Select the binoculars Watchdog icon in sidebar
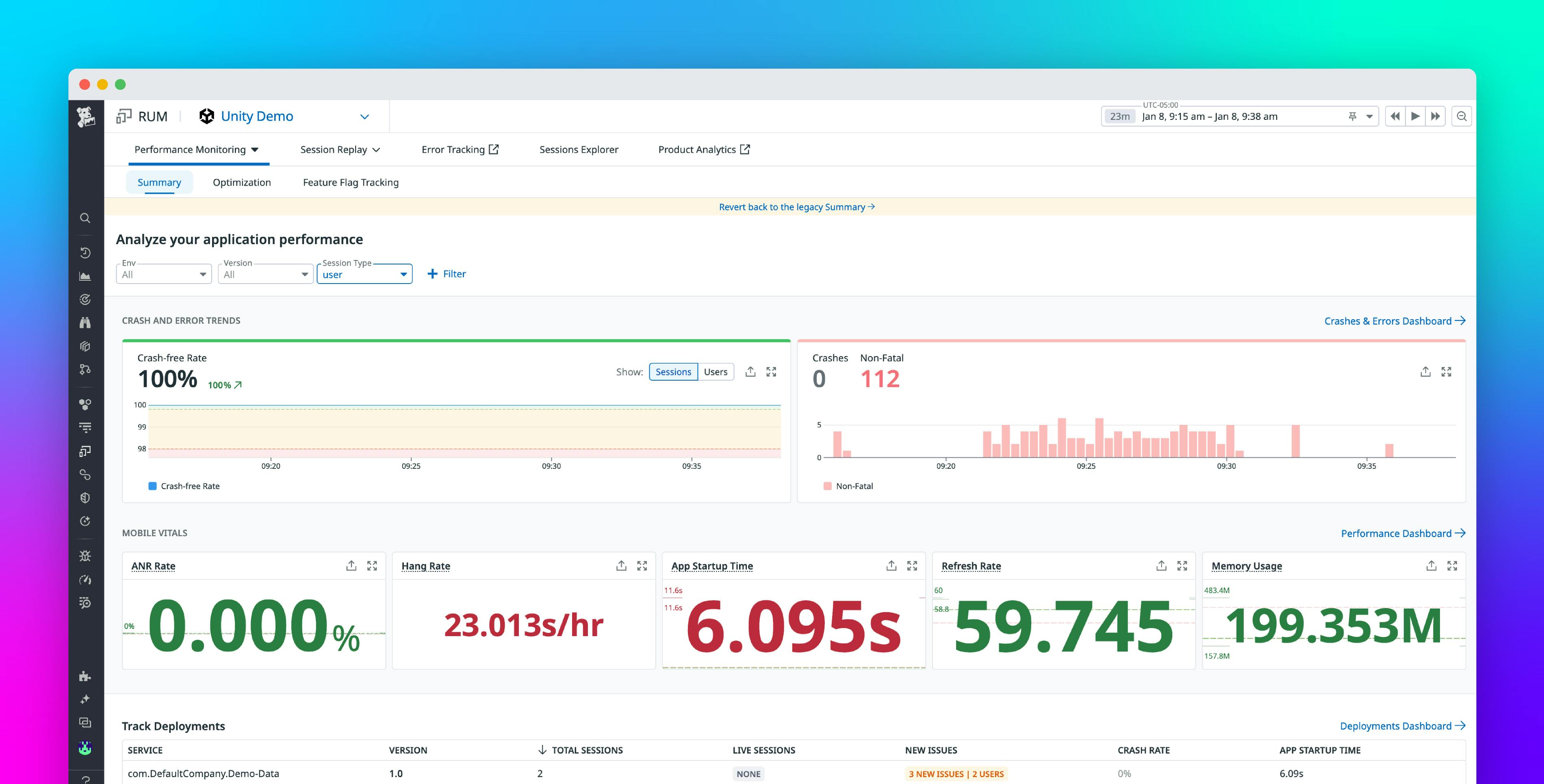Image resolution: width=1544 pixels, height=784 pixels. 85,323
